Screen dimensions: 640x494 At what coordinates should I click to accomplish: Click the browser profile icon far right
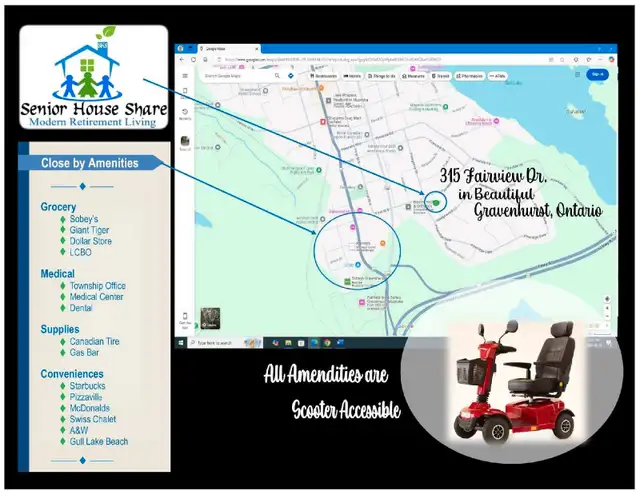pos(611,60)
